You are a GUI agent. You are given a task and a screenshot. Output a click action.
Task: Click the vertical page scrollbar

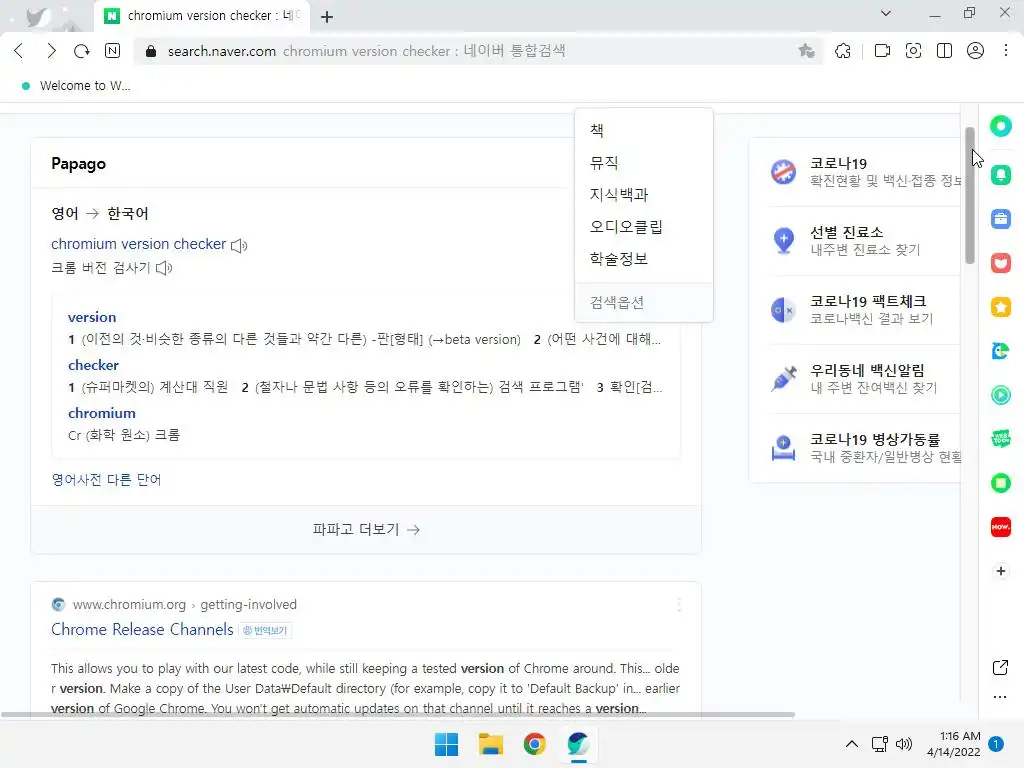point(970,196)
